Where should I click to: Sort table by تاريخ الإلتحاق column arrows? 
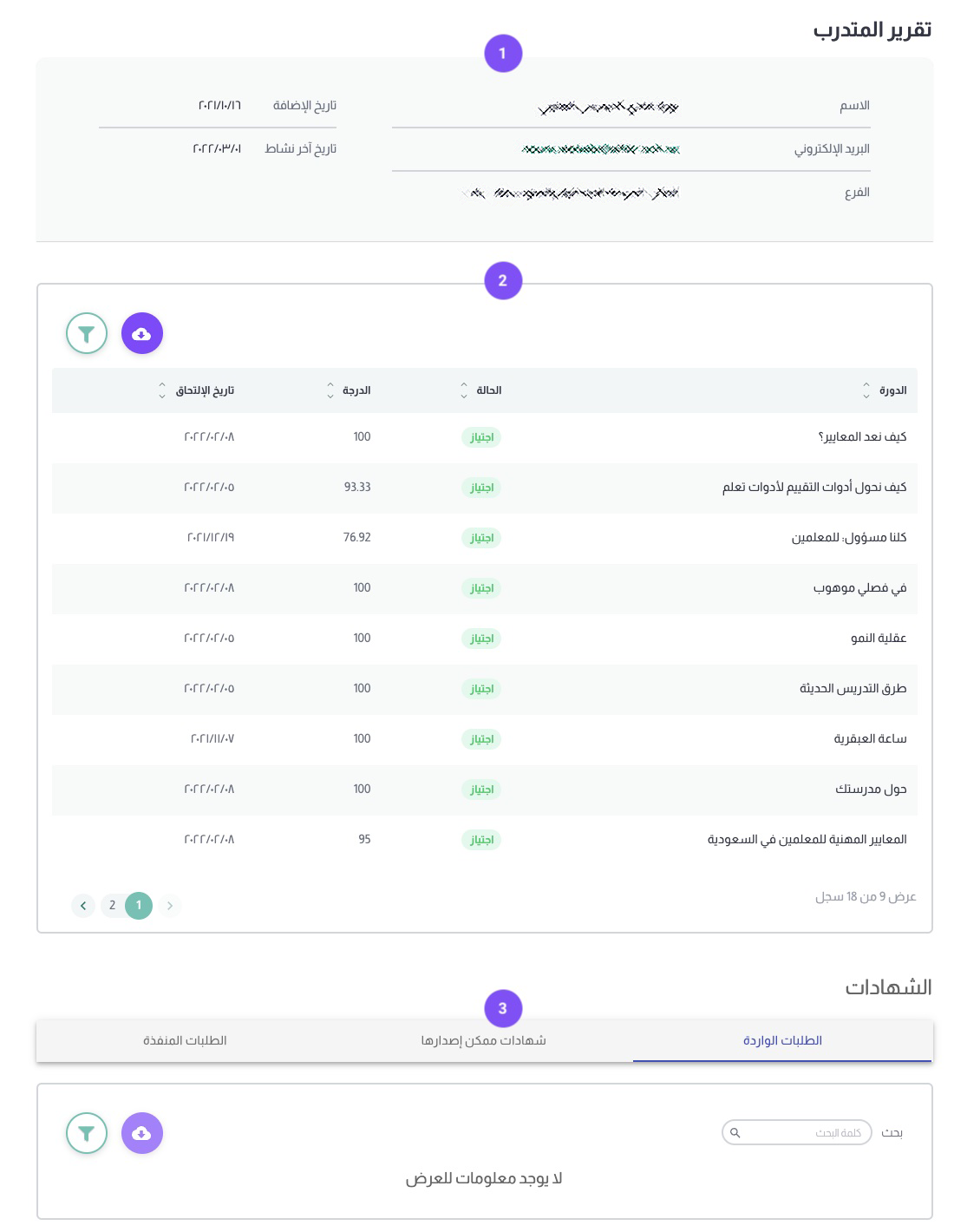(161, 390)
